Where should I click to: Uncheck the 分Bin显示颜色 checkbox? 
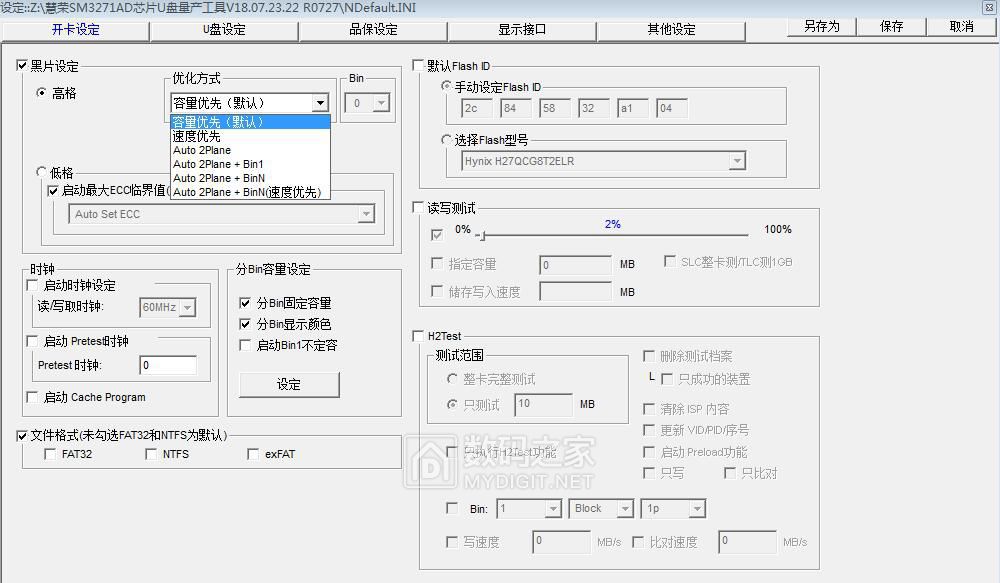point(246,324)
